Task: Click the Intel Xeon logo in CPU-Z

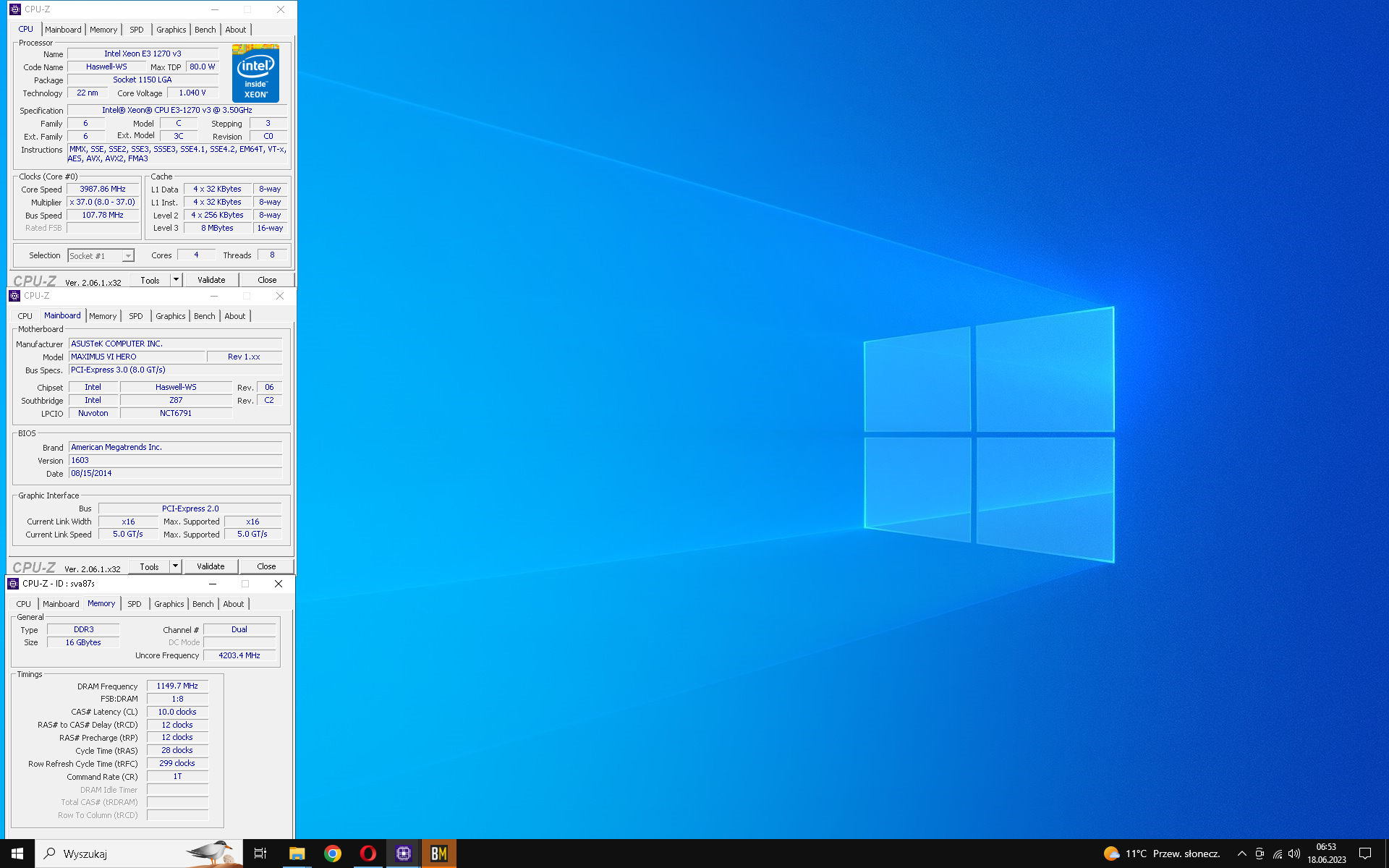Action: point(255,73)
